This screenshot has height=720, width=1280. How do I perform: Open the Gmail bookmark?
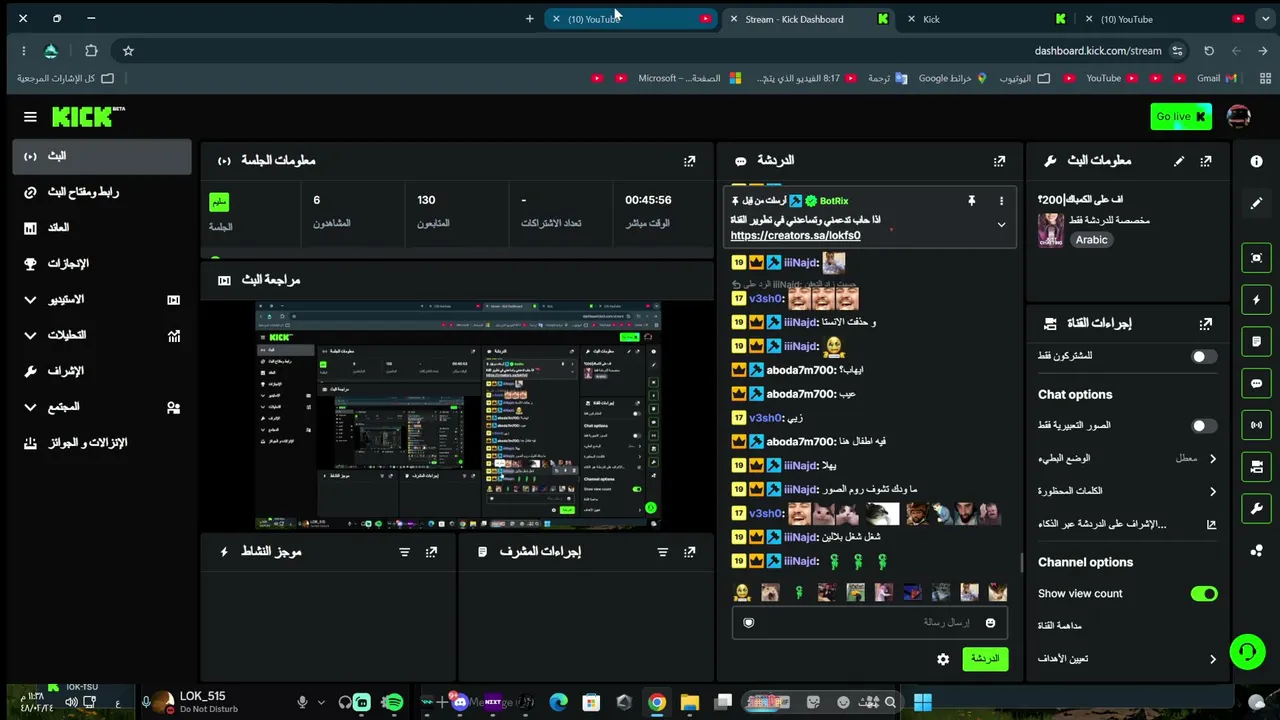[x=1216, y=78]
